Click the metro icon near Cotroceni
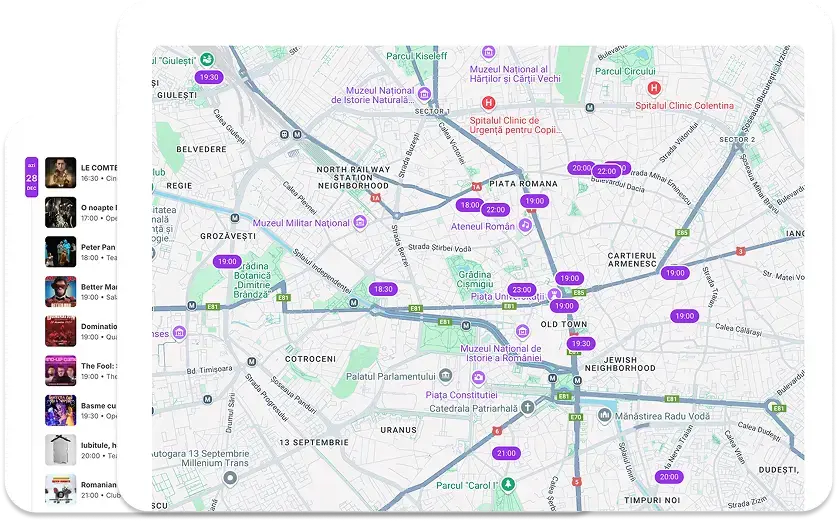The width and height of the screenshot is (837, 521). 251,361
